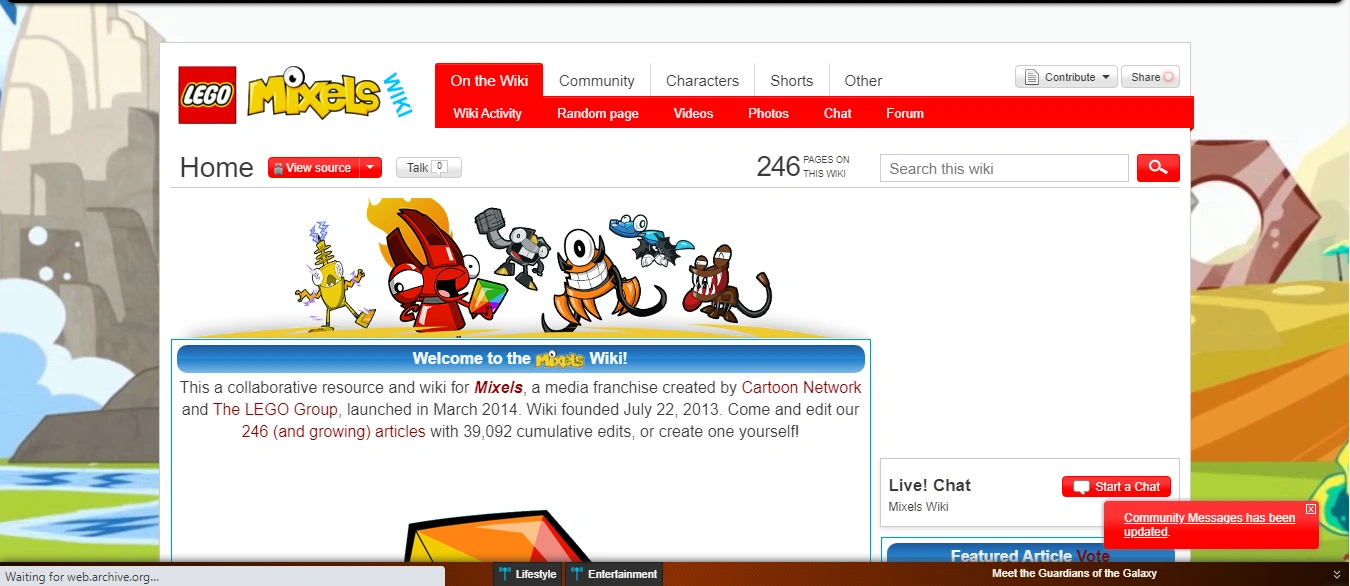Open the Shorts tab
This screenshot has width=1350, height=586.
(x=792, y=81)
